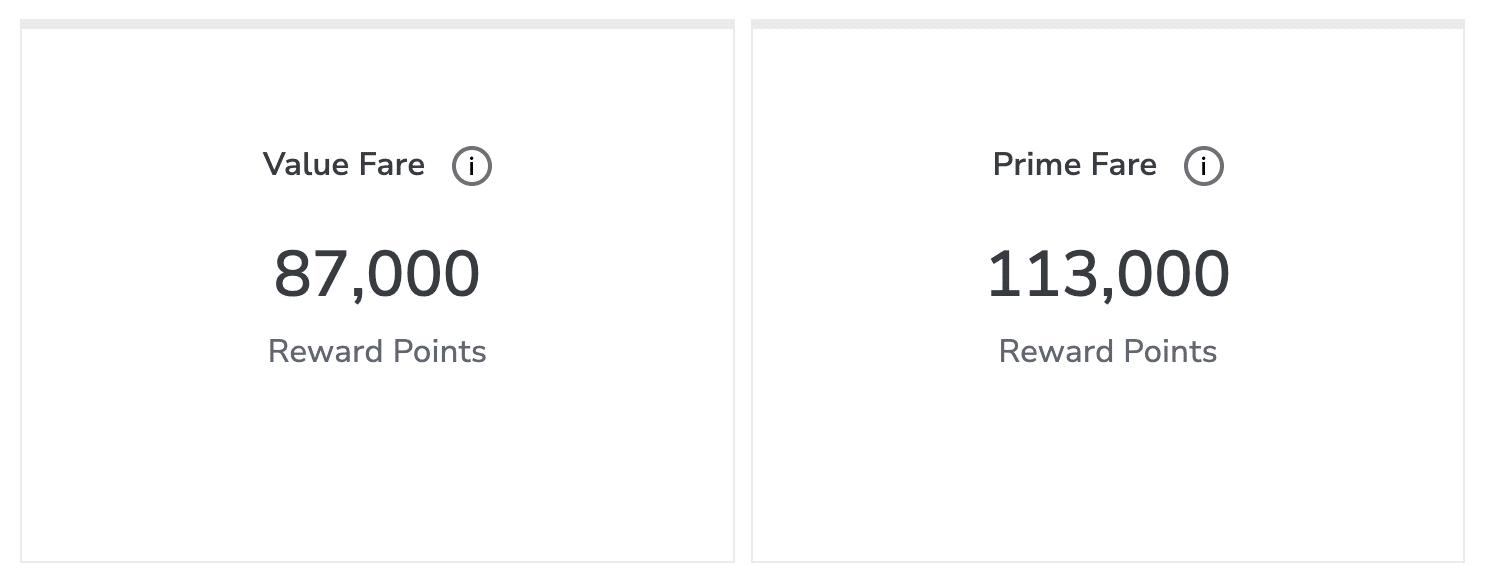Click the 113,000 points amount
This screenshot has height=580, width=1486.
click(1108, 275)
